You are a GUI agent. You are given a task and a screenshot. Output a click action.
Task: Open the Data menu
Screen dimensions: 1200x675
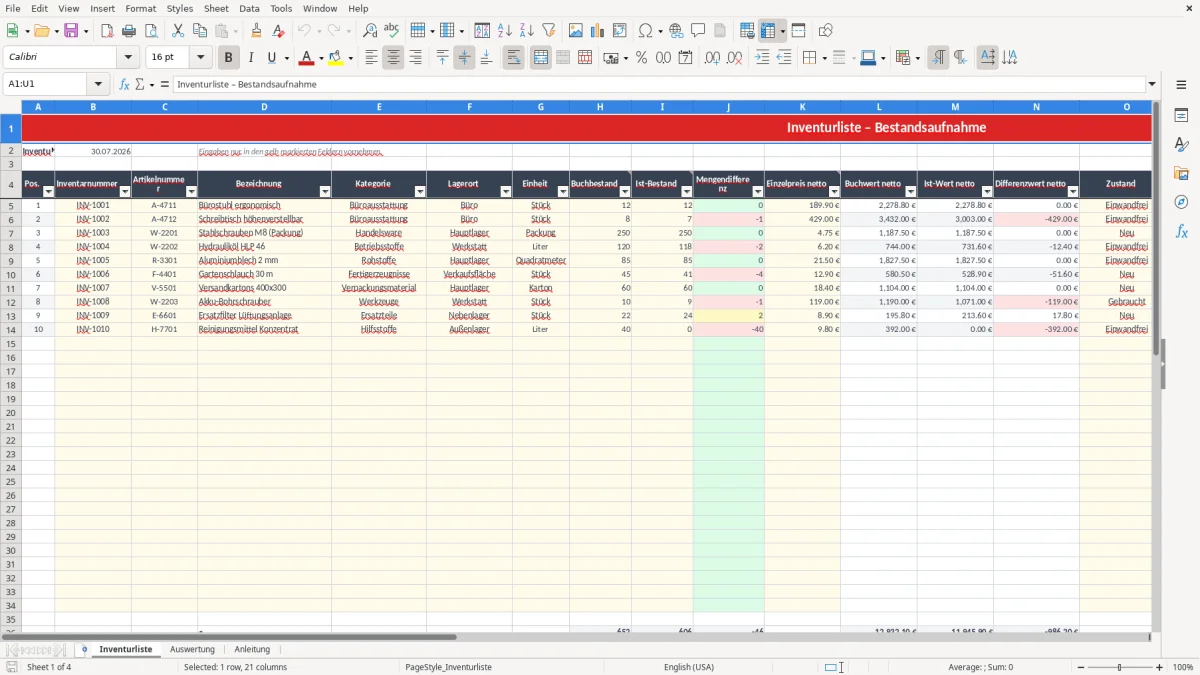[x=249, y=8]
